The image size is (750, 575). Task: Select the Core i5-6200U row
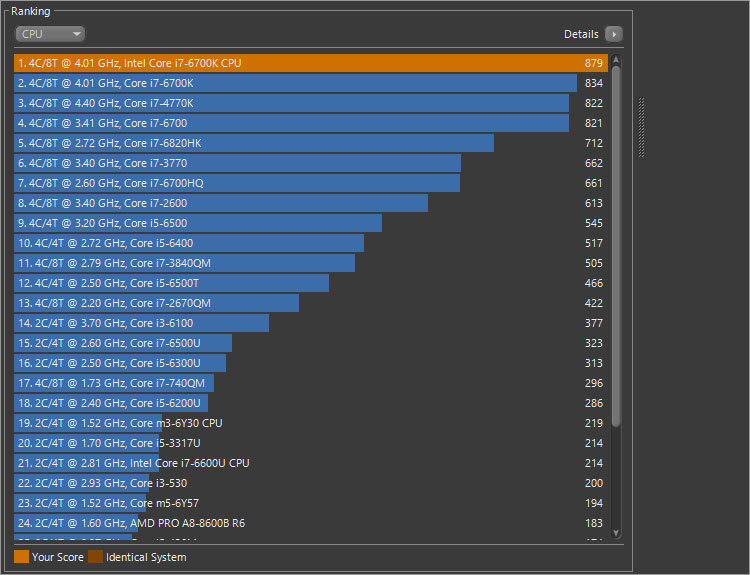[x=311, y=403]
